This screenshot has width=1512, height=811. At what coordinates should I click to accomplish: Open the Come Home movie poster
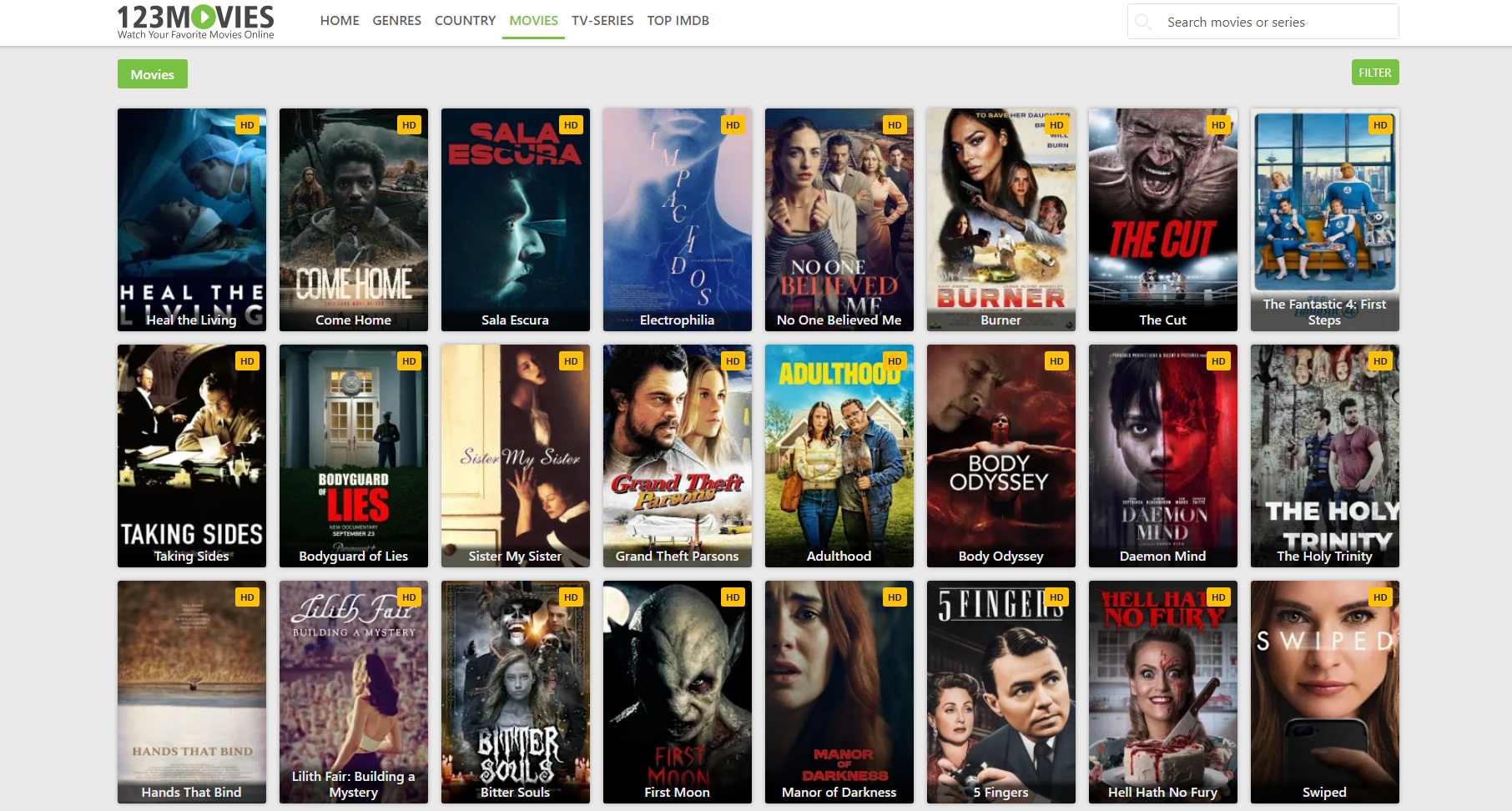(x=354, y=219)
